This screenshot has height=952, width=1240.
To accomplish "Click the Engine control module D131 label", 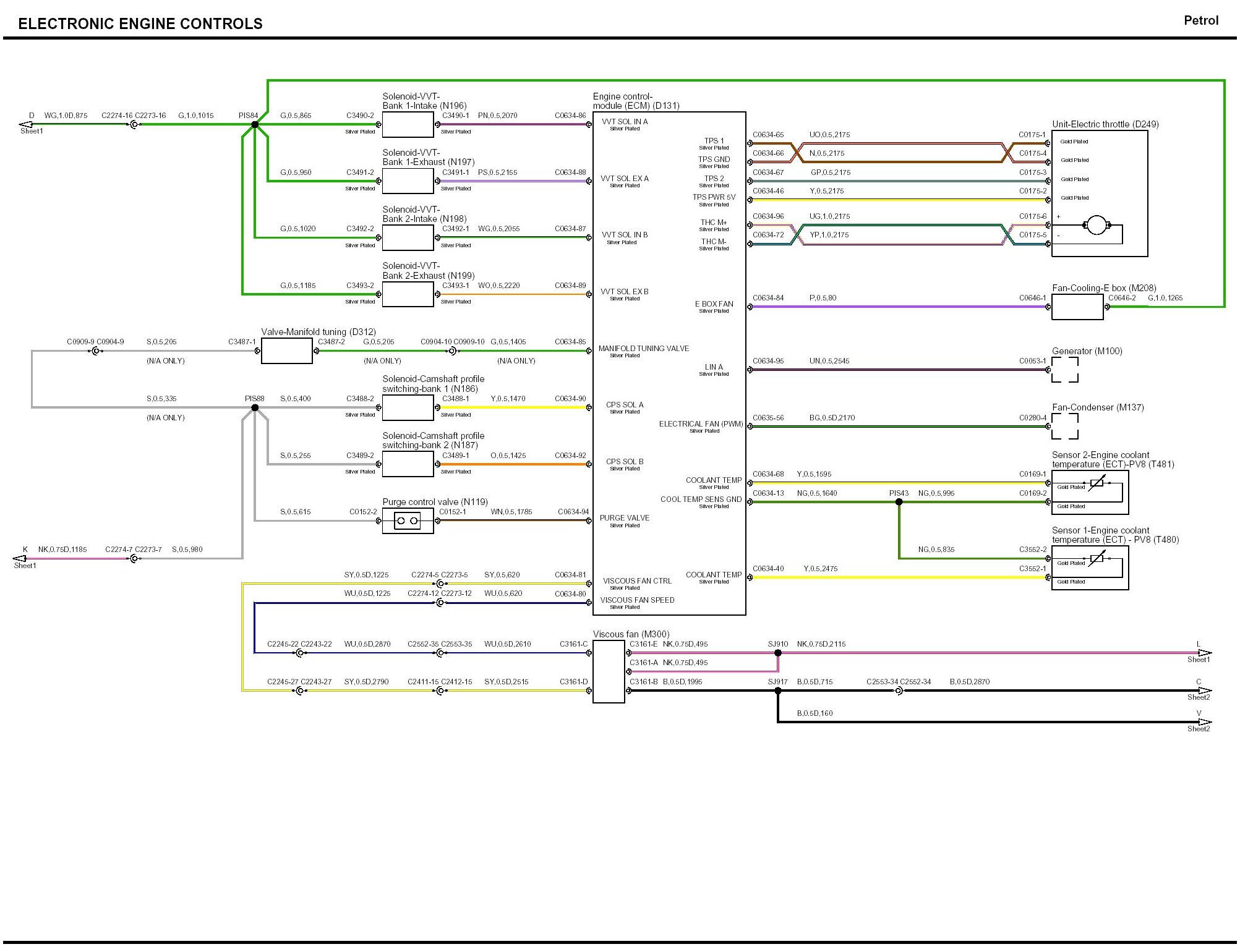I will coord(636,101).
